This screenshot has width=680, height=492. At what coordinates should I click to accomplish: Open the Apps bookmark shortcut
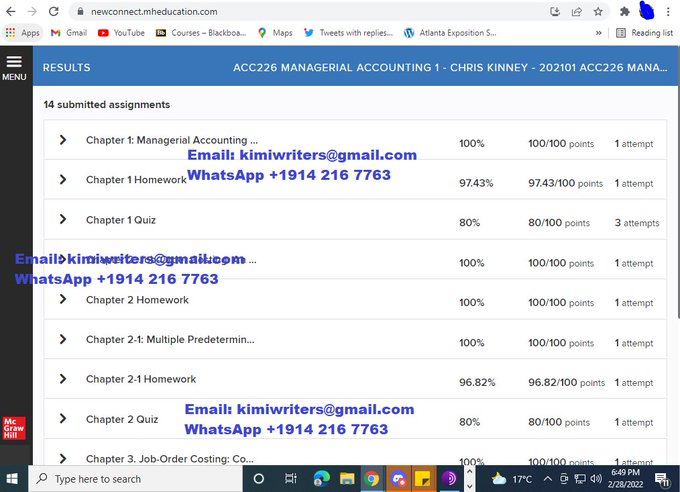click(23, 33)
